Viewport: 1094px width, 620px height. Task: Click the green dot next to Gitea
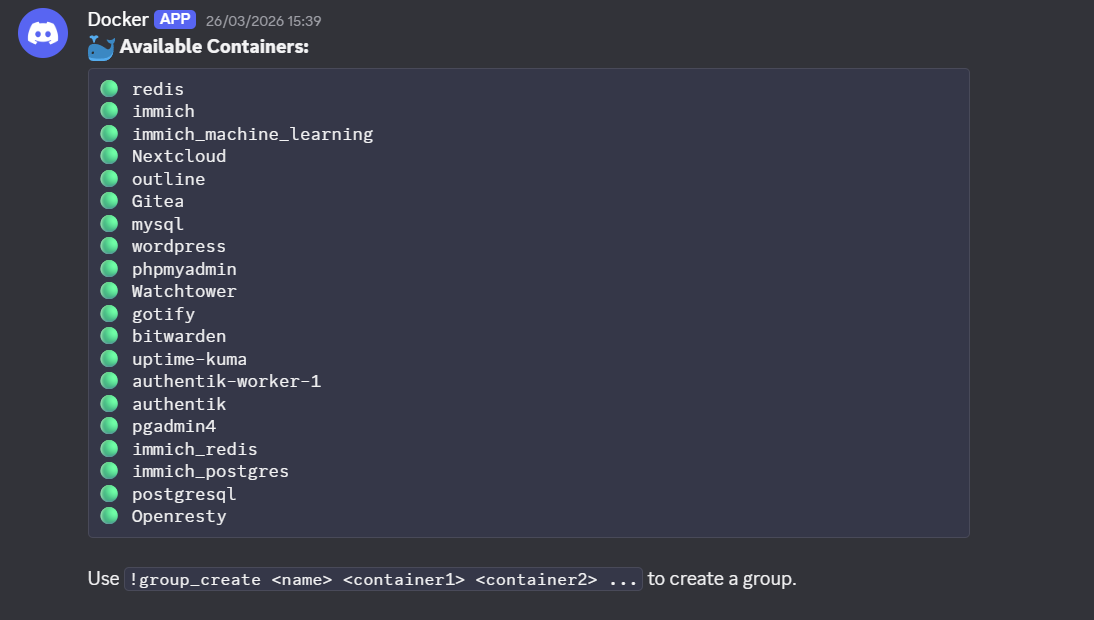[110, 201]
